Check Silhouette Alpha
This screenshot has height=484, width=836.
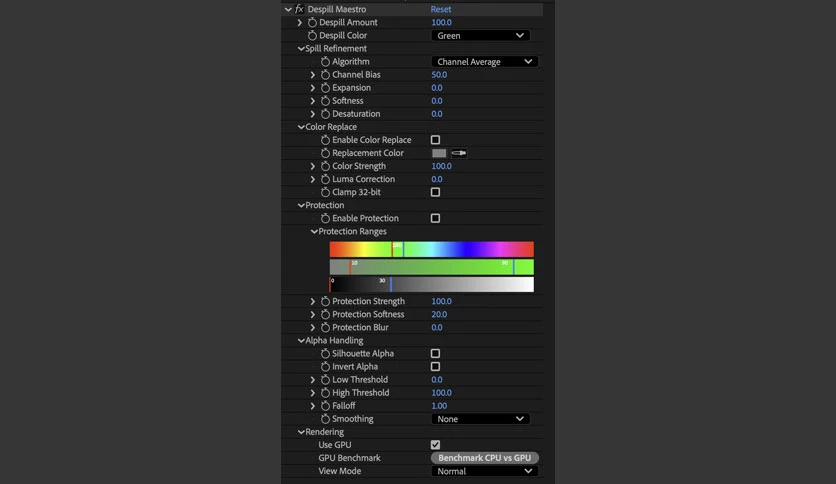[436, 353]
